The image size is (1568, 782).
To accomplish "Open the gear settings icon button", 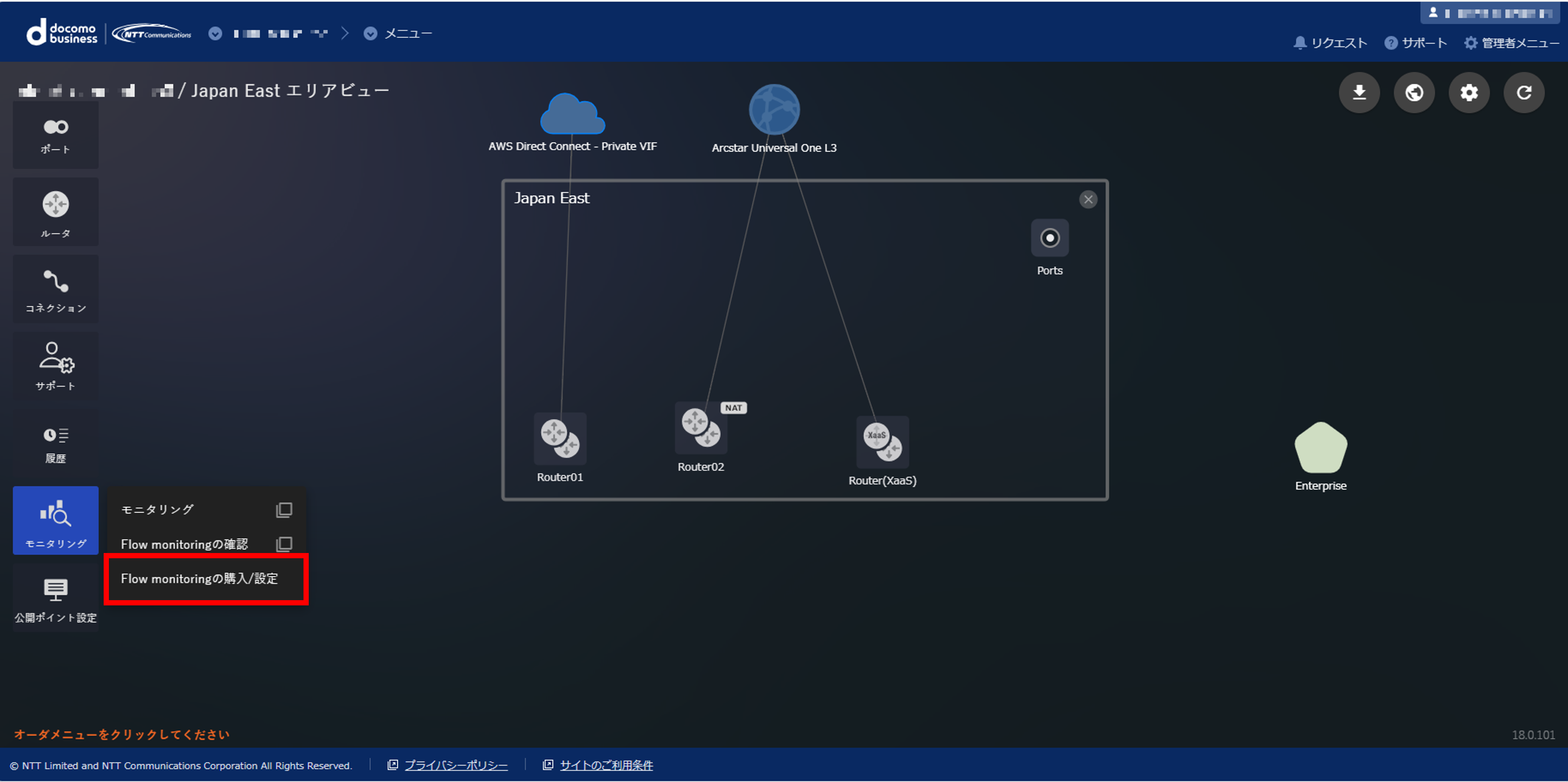I will point(1469,92).
